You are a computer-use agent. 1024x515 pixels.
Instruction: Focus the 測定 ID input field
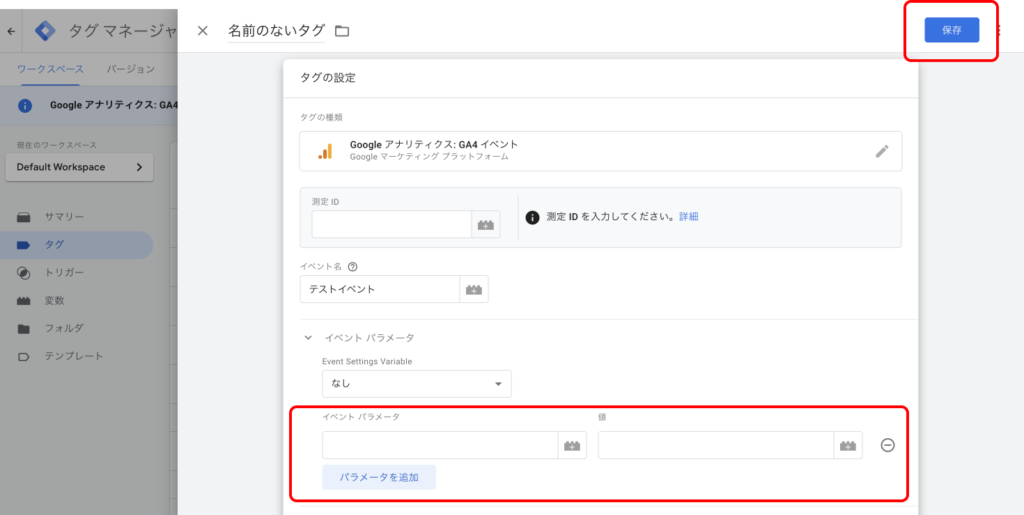pos(391,224)
